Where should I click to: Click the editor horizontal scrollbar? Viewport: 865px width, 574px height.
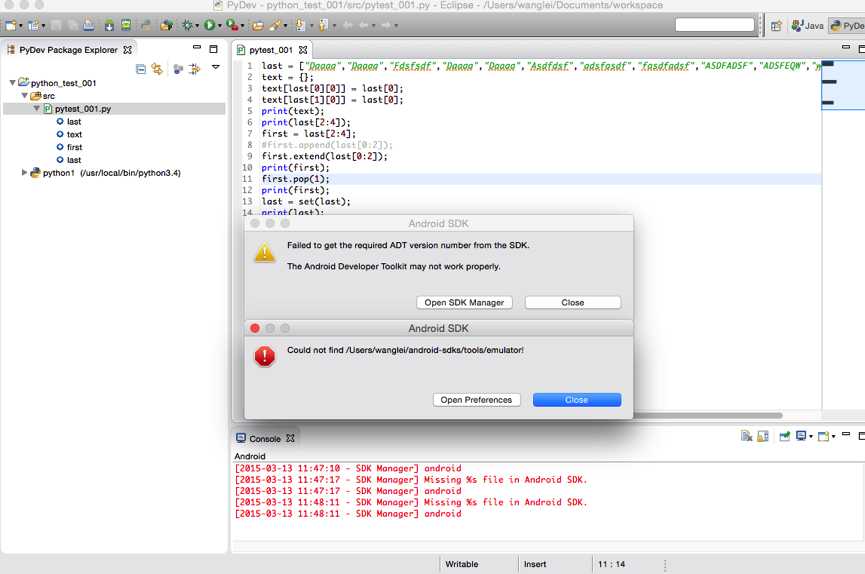[x=708, y=415]
